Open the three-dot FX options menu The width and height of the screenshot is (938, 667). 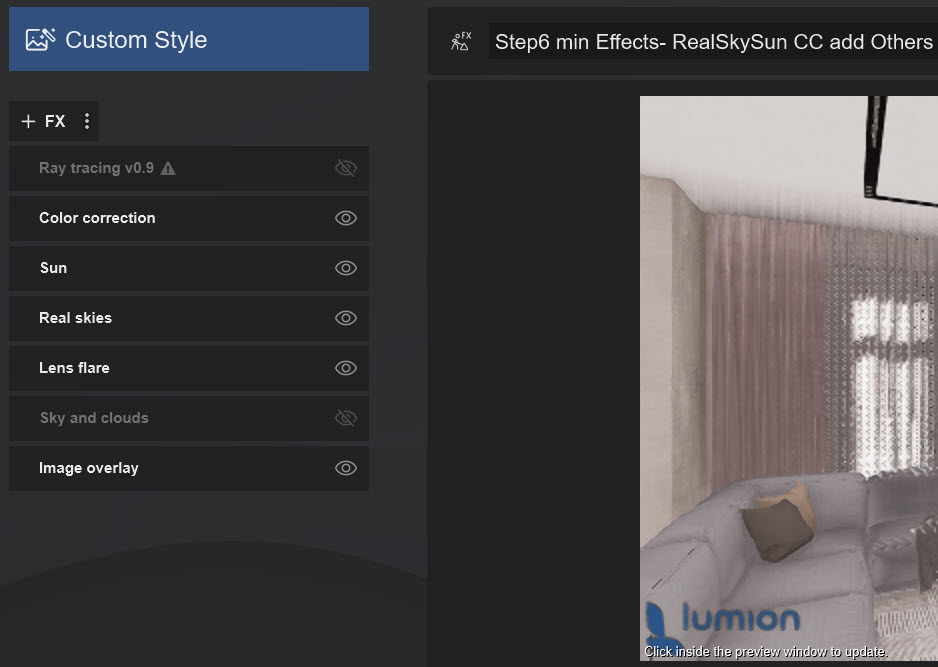87,121
